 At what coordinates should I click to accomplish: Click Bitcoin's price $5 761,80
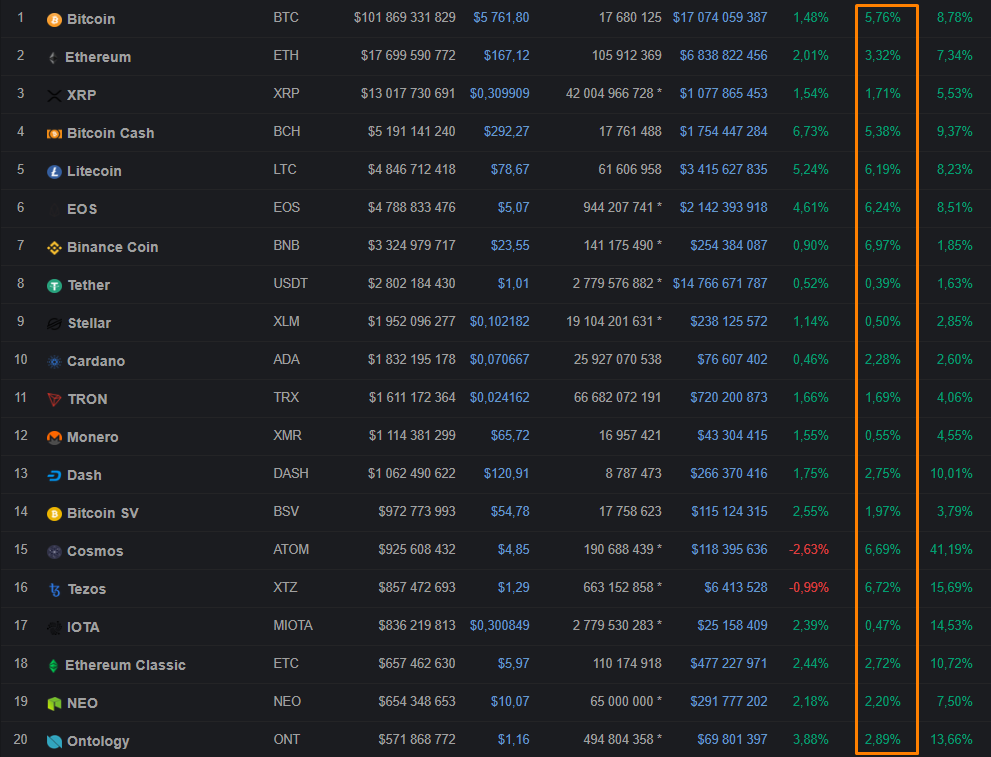pos(501,18)
